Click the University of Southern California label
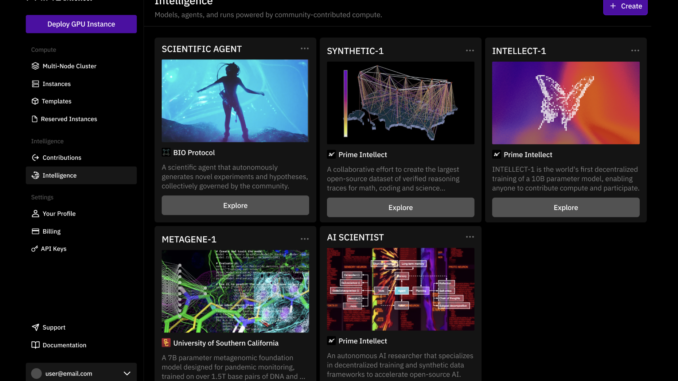The height and width of the screenshot is (381, 678). pyautogui.click(x=226, y=343)
